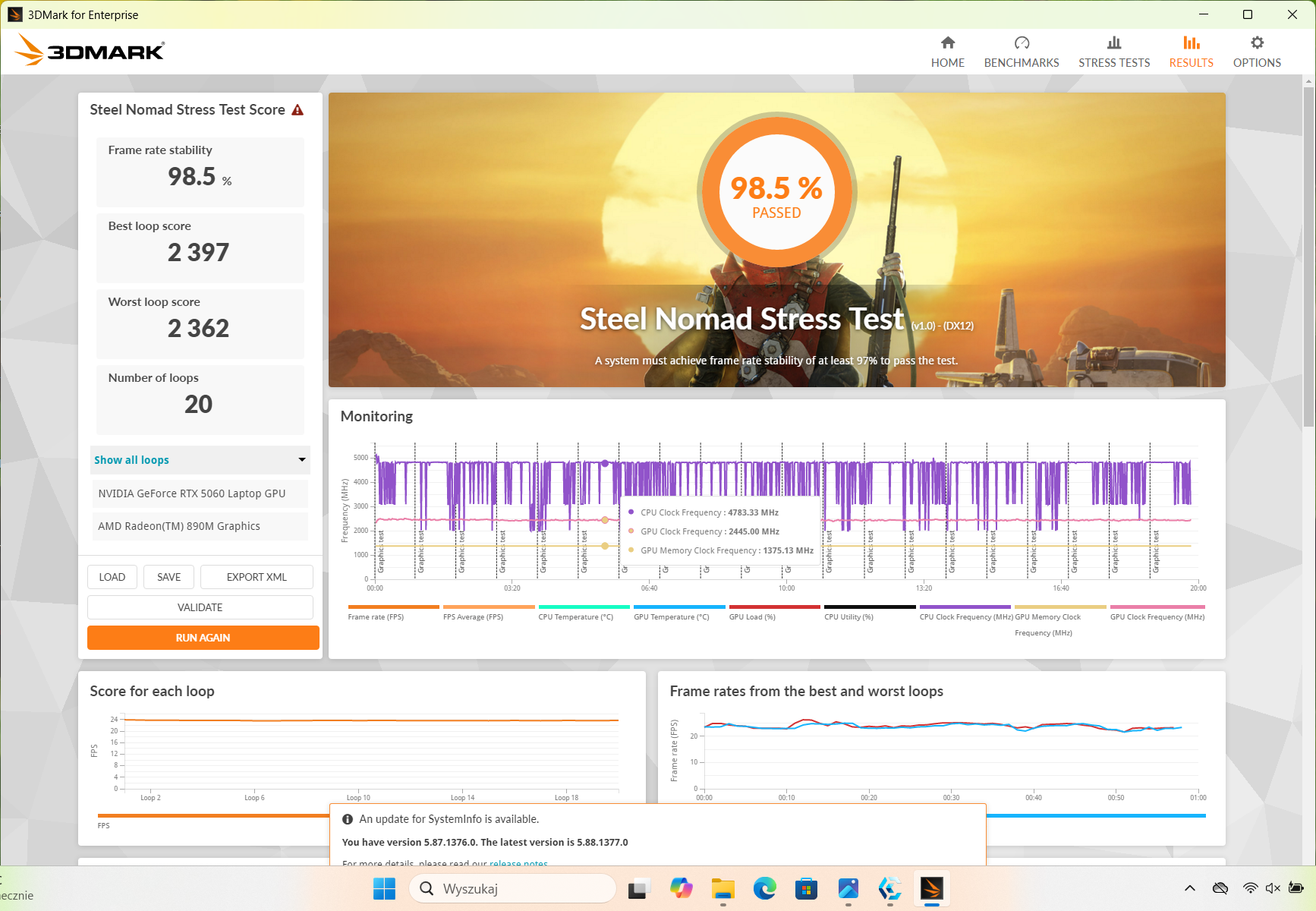Toggle GPU Temperature (°C) legend series

(679, 613)
